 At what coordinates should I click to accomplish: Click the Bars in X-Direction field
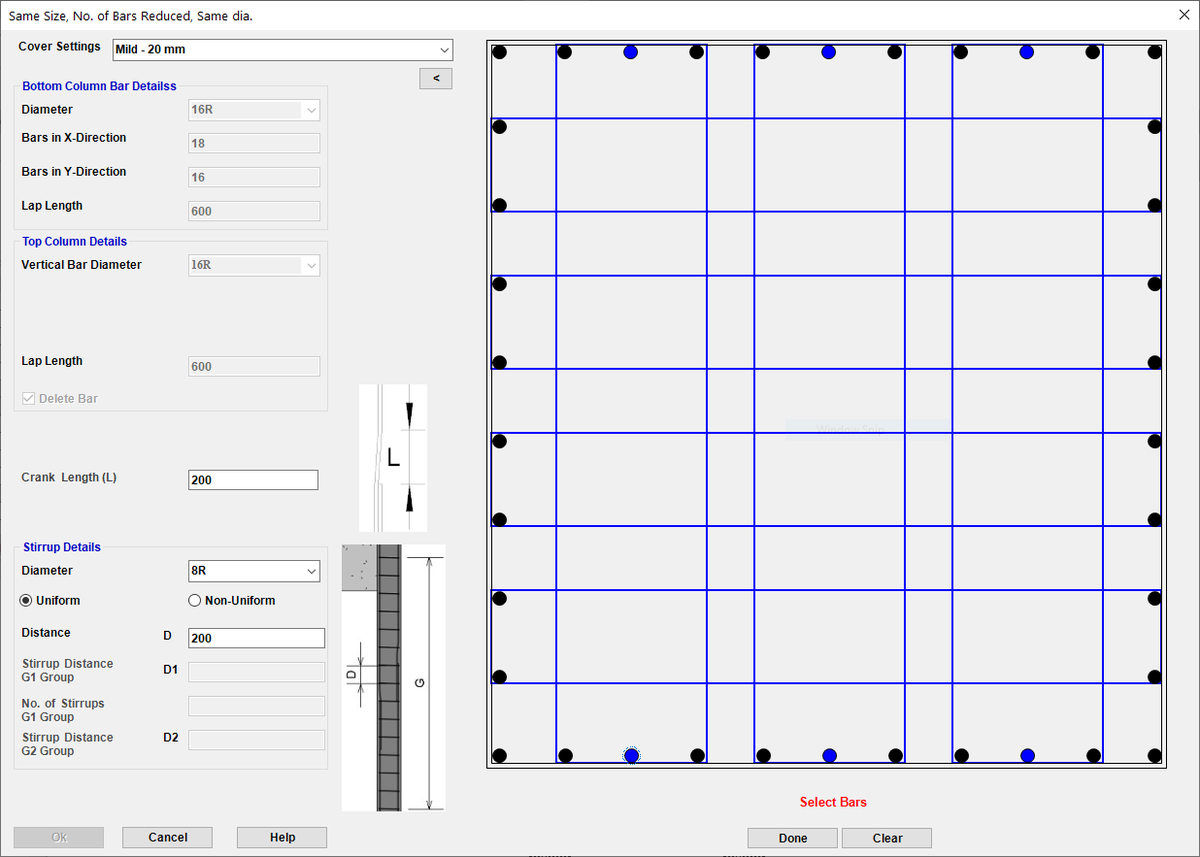[x=254, y=143]
